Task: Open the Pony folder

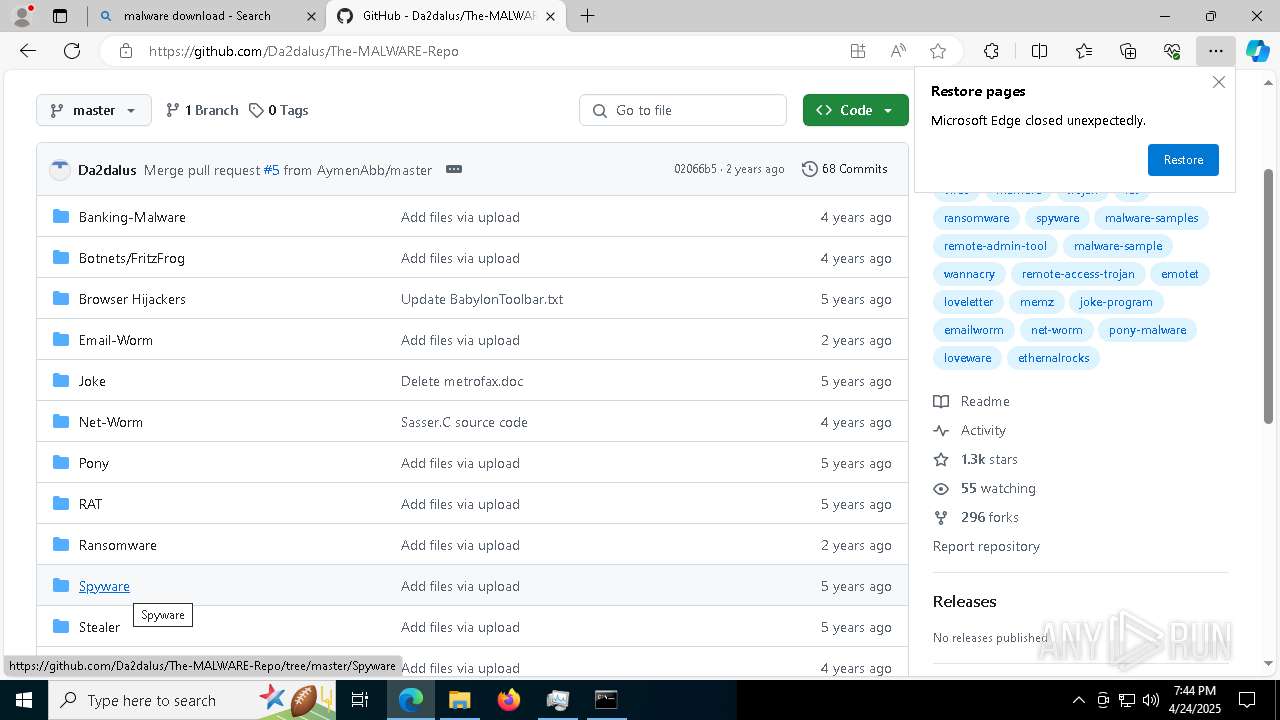Action: [94, 463]
